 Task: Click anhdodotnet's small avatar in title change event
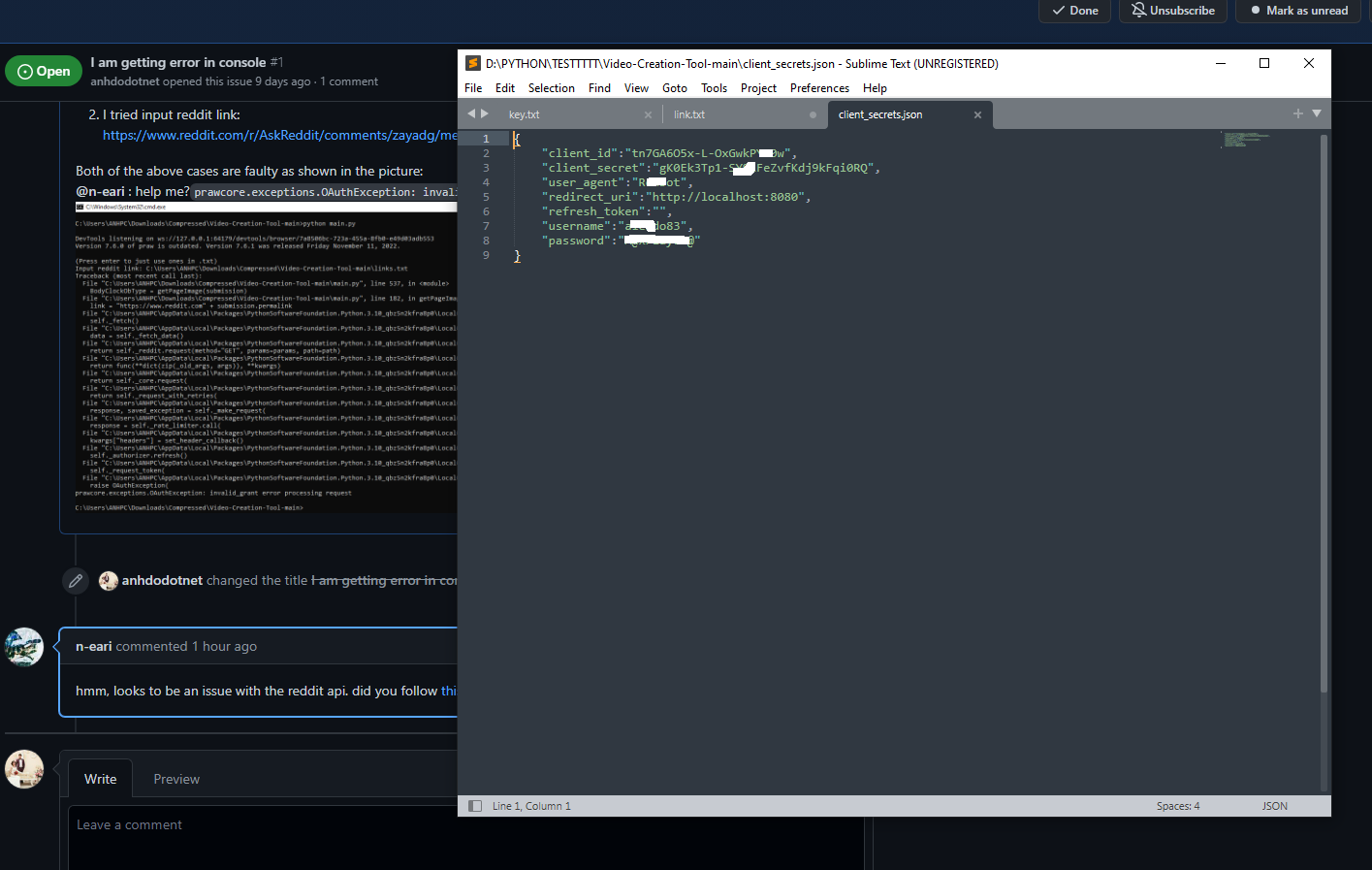pyautogui.click(x=109, y=580)
